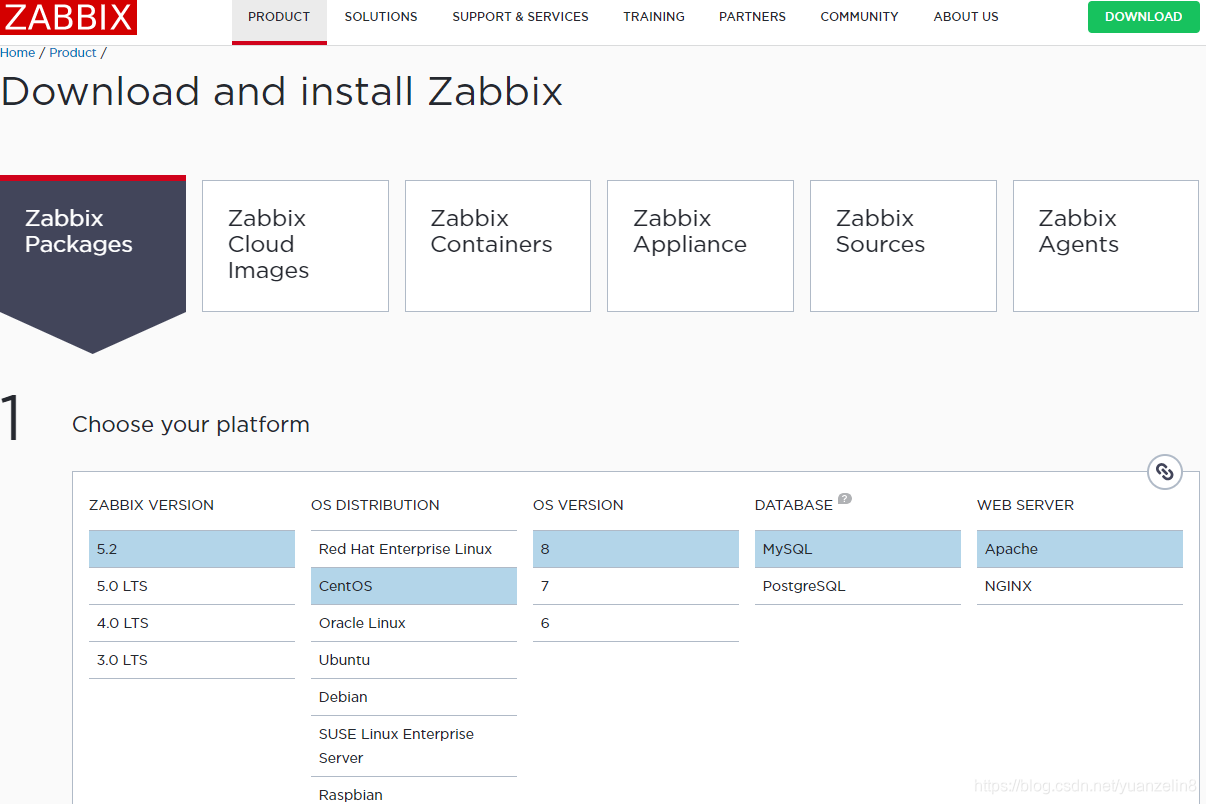The height and width of the screenshot is (804, 1206).
Task: Click the 'Download and install Zabbix' heading
Action: (x=282, y=92)
